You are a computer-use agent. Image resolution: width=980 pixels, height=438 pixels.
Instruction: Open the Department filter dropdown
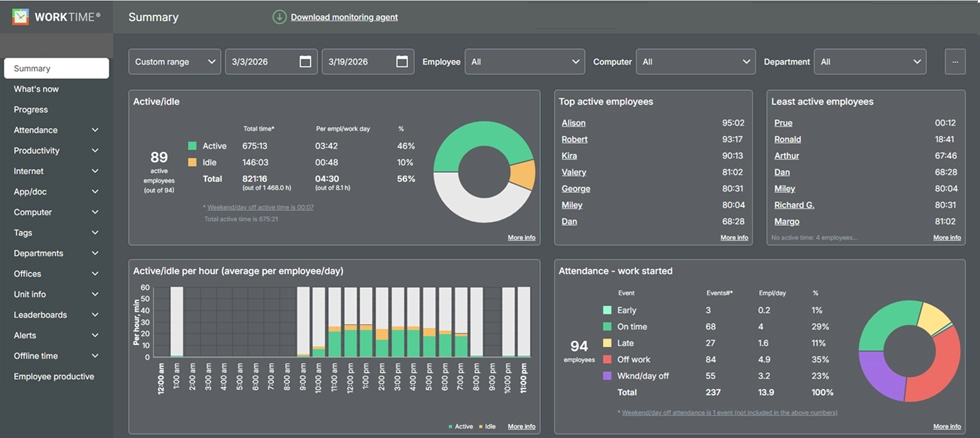point(870,62)
